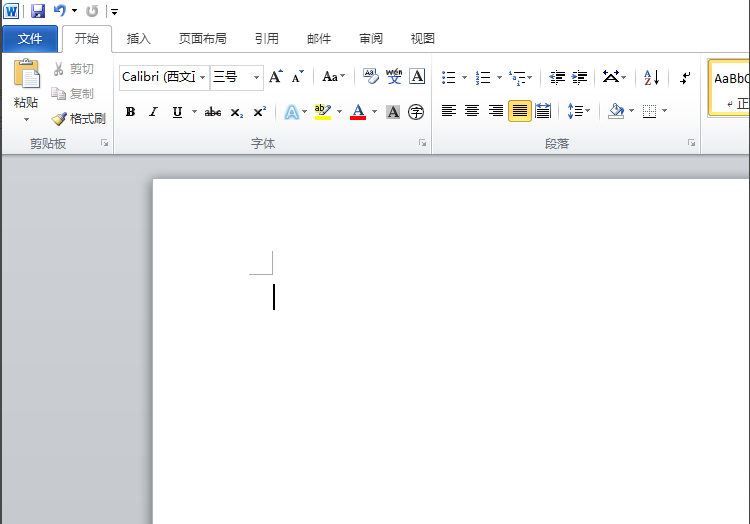Click the 文件 File button
Screen dimensions: 750x524
point(30,39)
